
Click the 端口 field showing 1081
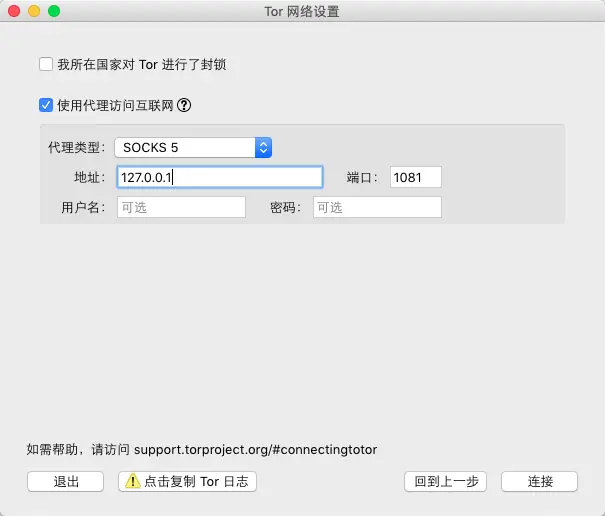416,177
